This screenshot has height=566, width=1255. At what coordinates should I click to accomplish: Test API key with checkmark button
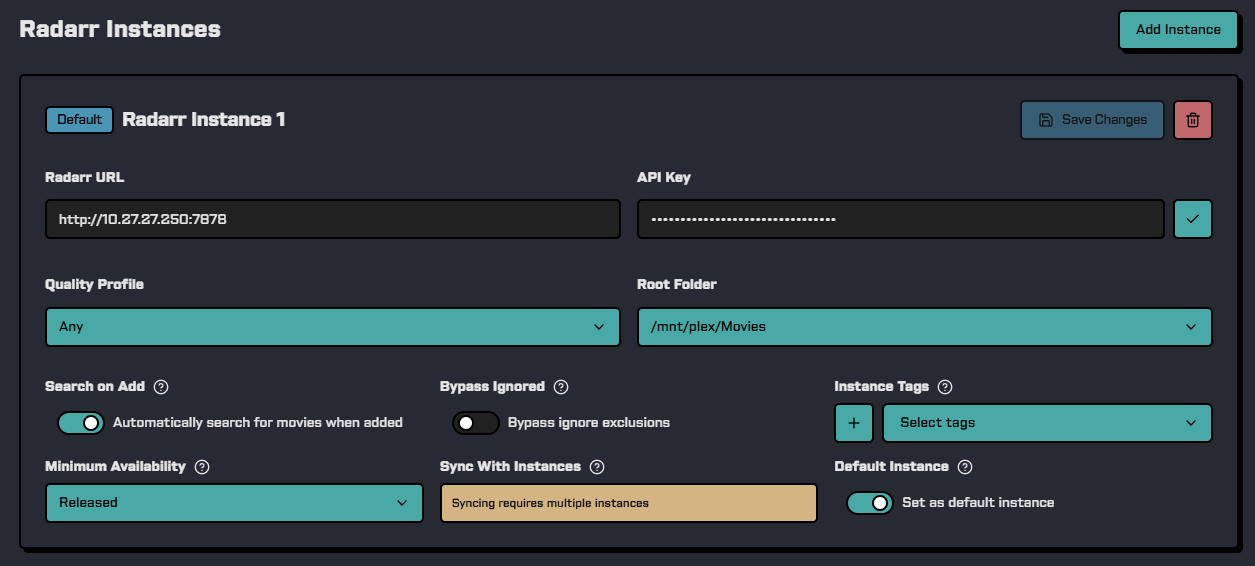(x=1192, y=218)
